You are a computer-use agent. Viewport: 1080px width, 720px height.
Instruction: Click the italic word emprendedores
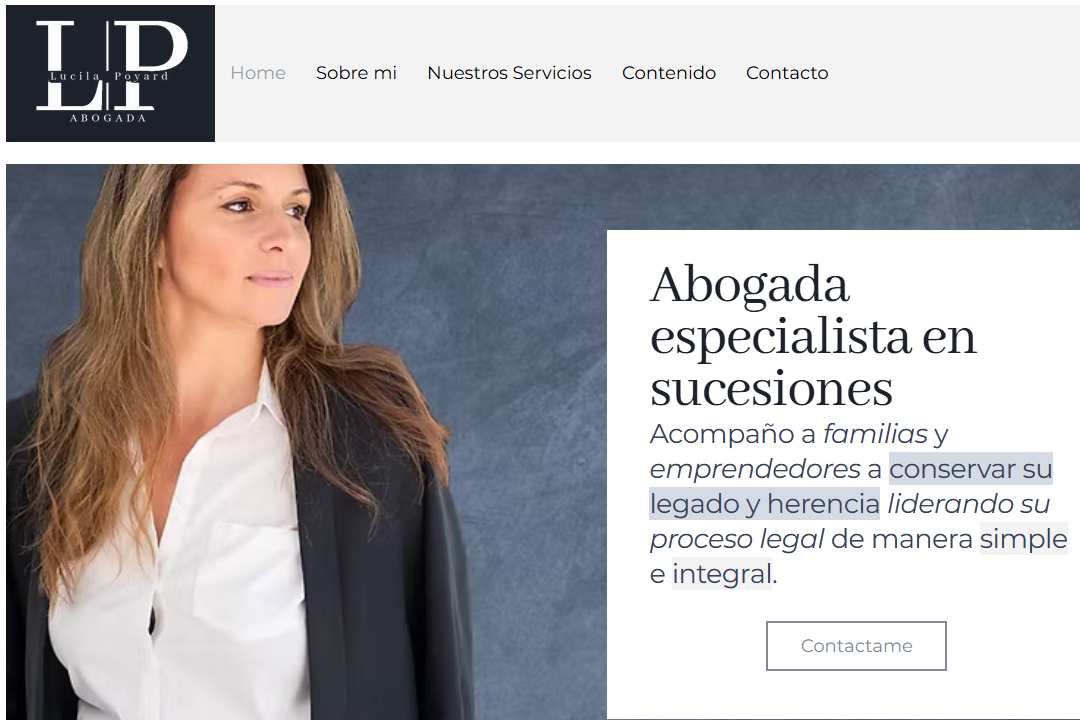(x=755, y=469)
